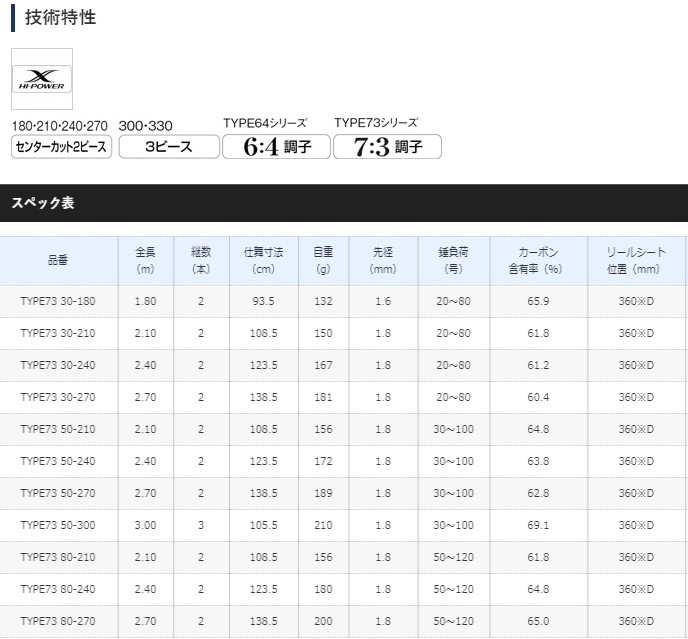
Task: Select the 6:4 調子 badge
Action: point(276,147)
